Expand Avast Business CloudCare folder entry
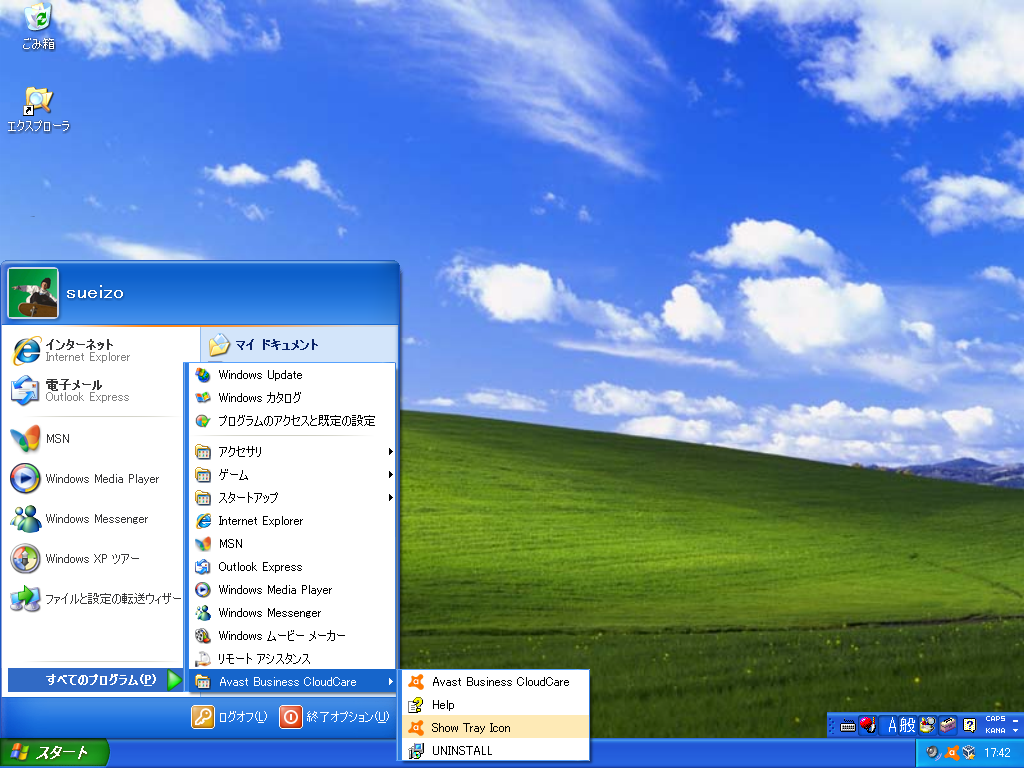Image resolution: width=1024 pixels, height=768 pixels. [x=292, y=682]
